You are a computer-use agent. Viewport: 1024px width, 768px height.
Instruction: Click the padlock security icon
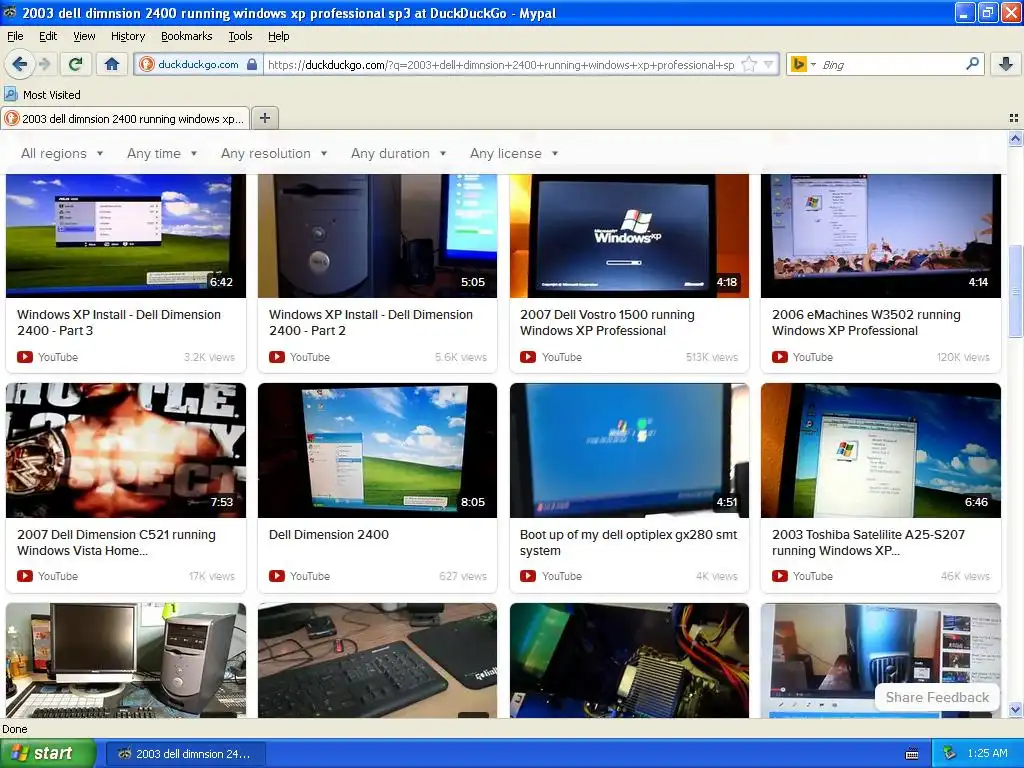tap(252, 64)
